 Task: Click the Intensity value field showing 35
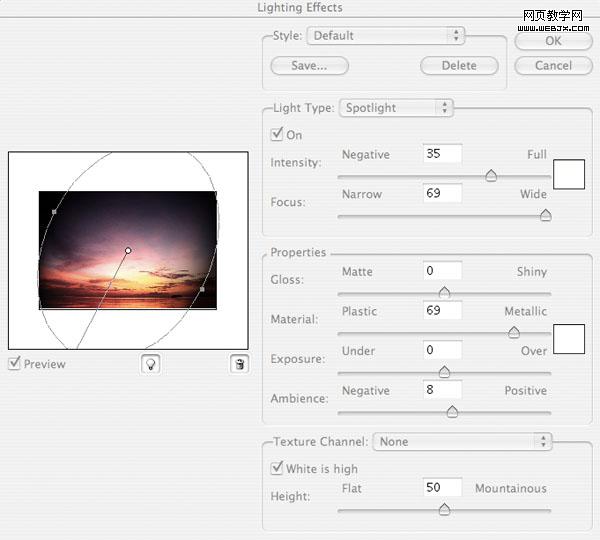coord(442,153)
